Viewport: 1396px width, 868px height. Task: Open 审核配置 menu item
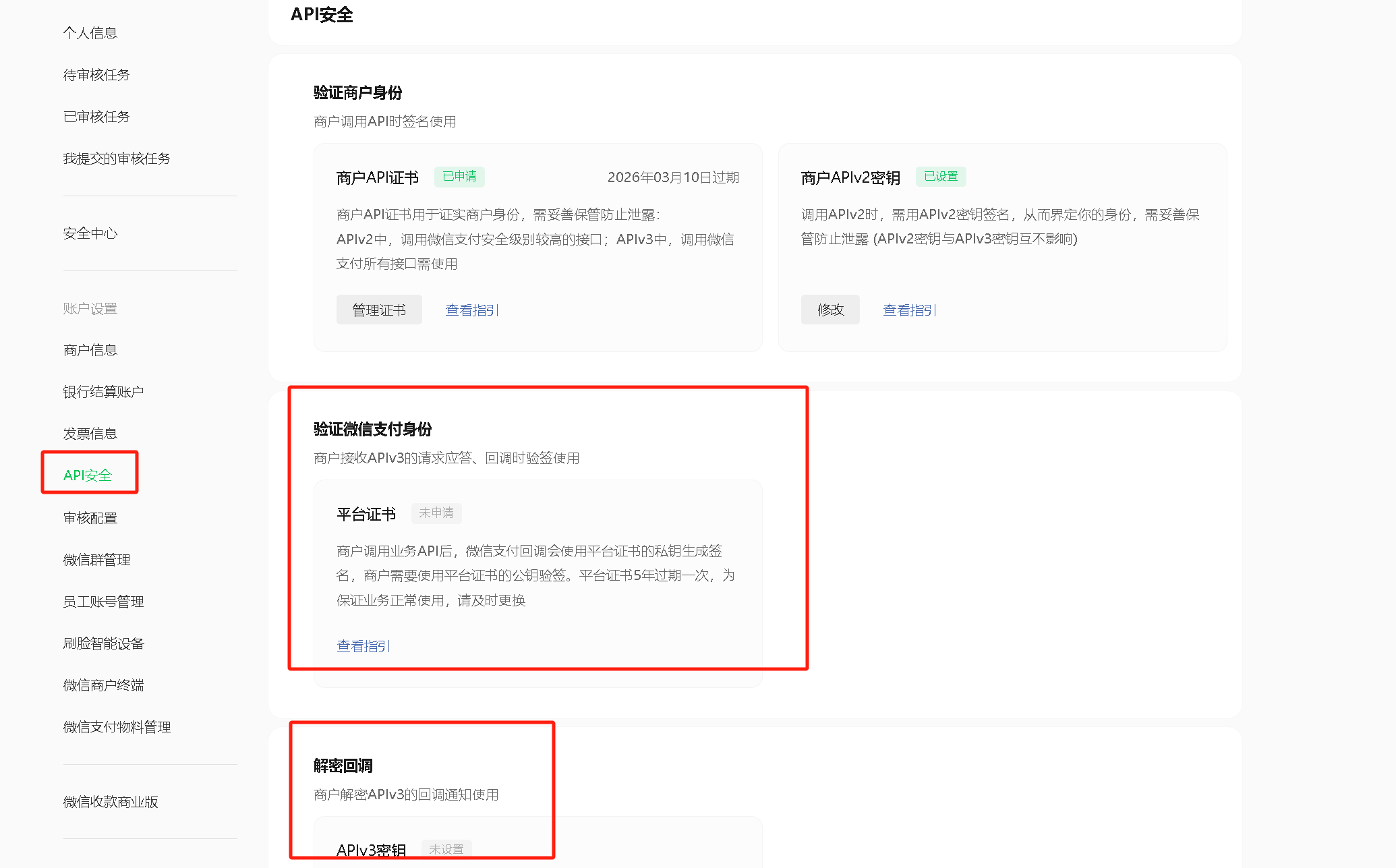coord(90,517)
